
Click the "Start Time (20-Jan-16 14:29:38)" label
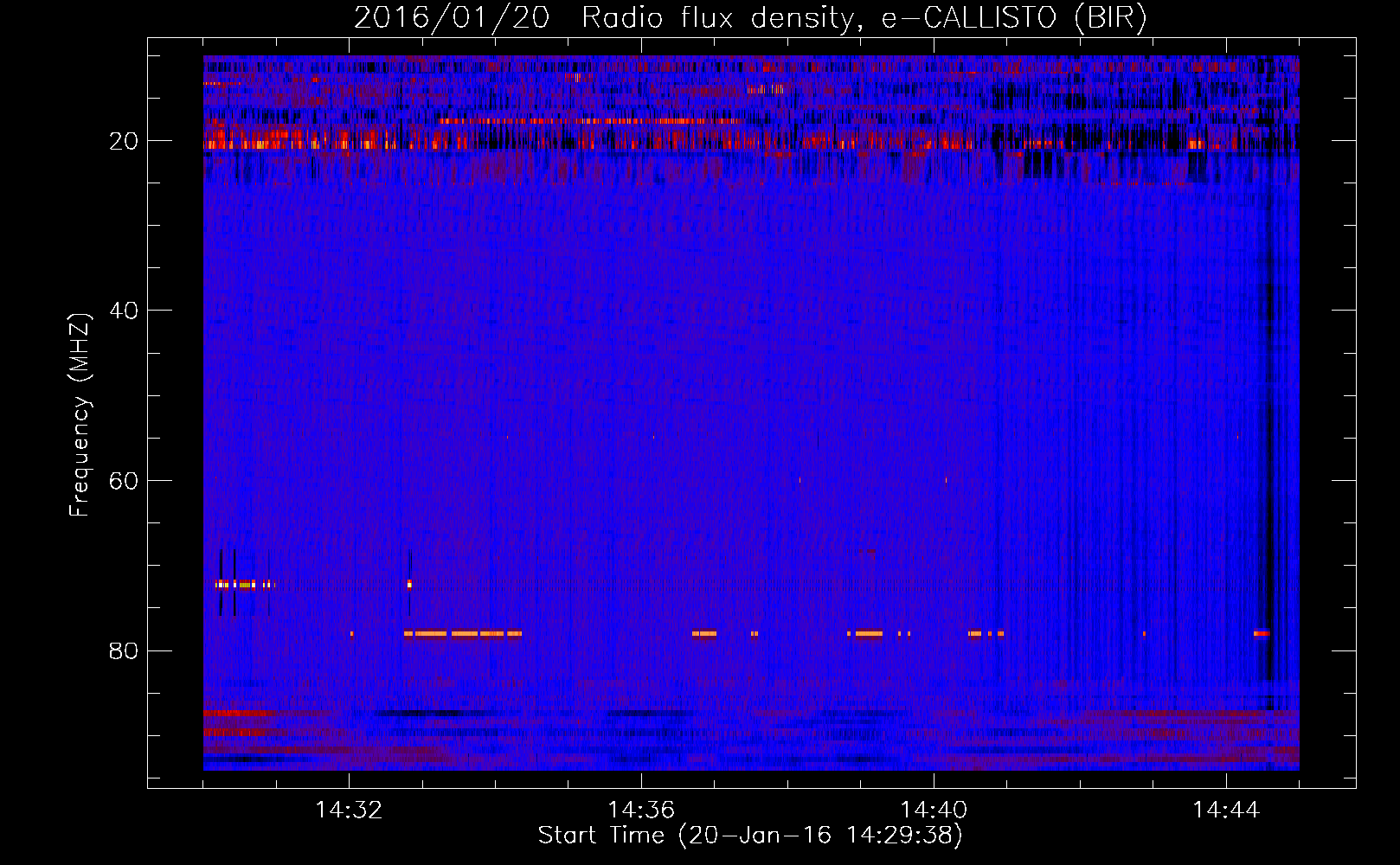pyautogui.click(x=750, y=836)
